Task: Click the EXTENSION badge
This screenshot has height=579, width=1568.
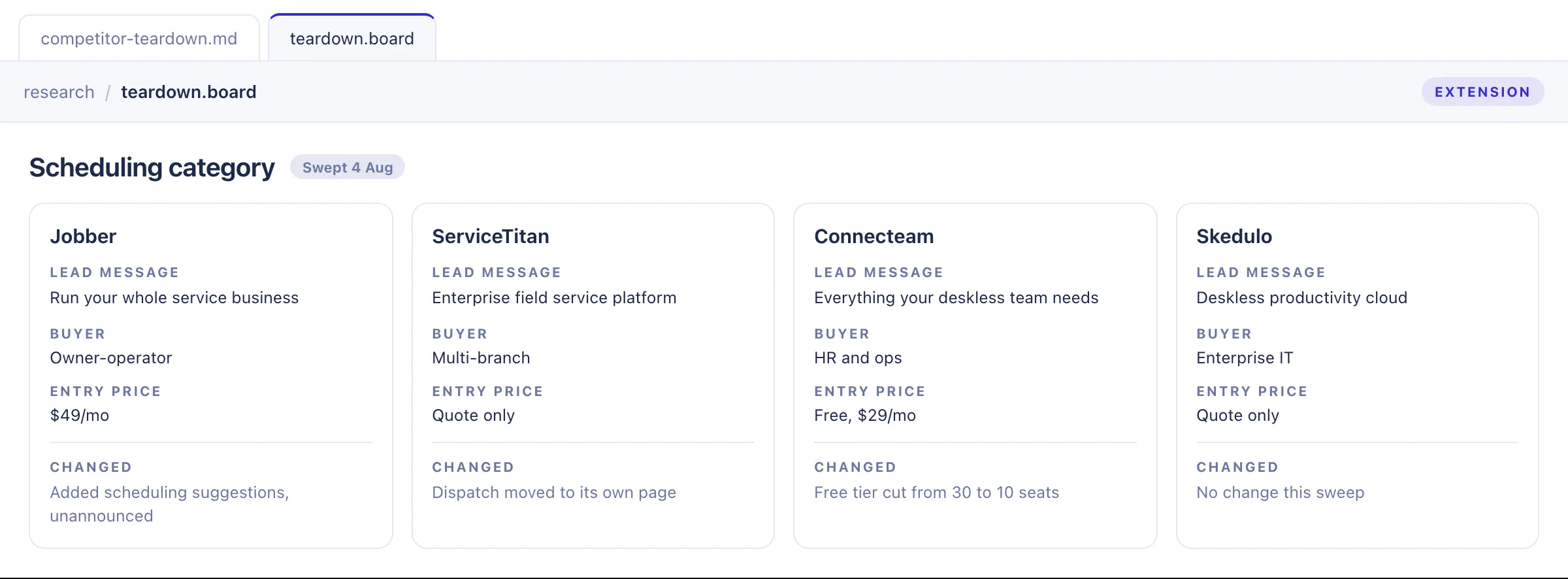Action: (1482, 92)
